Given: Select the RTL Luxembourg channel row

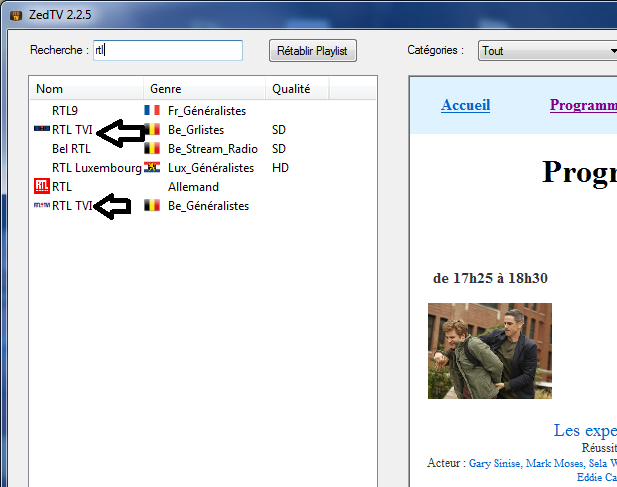Looking at the screenshot, I should tap(203, 168).
